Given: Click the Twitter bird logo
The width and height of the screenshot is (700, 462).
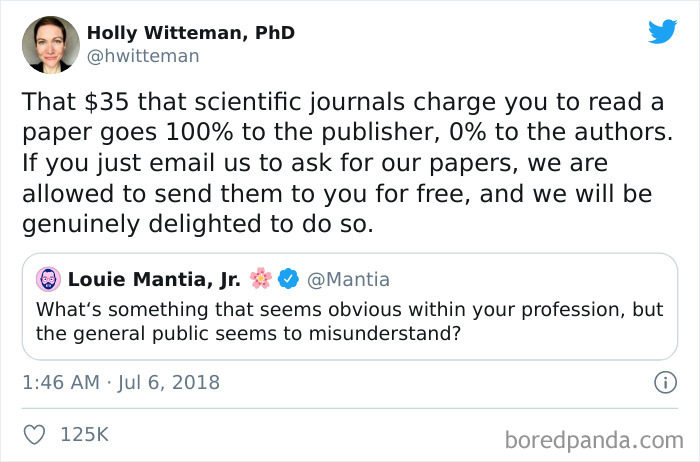Looking at the screenshot, I should [x=662, y=32].
